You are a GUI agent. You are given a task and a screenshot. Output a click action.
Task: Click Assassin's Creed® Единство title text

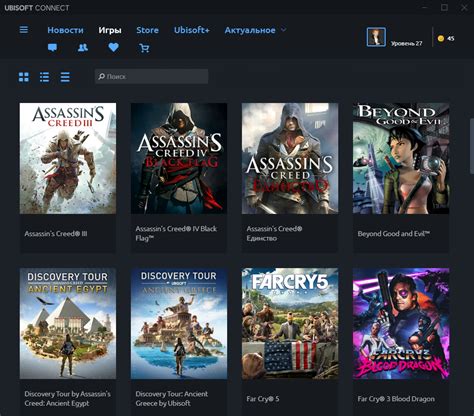tap(274, 233)
